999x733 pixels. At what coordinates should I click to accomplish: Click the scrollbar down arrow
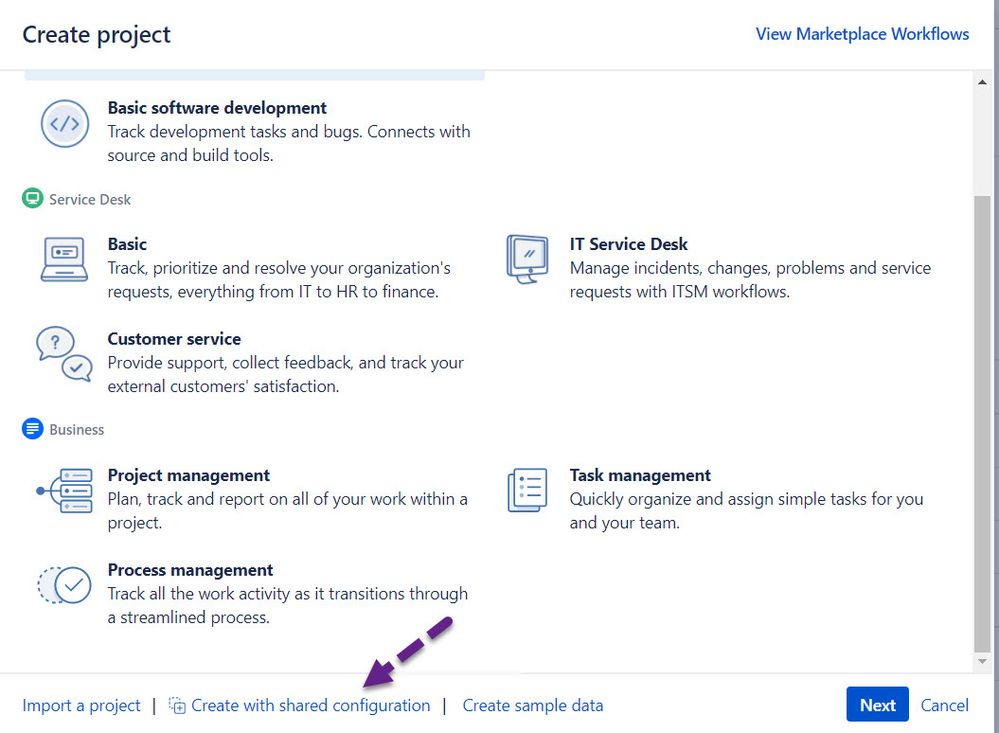click(x=982, y=662)
